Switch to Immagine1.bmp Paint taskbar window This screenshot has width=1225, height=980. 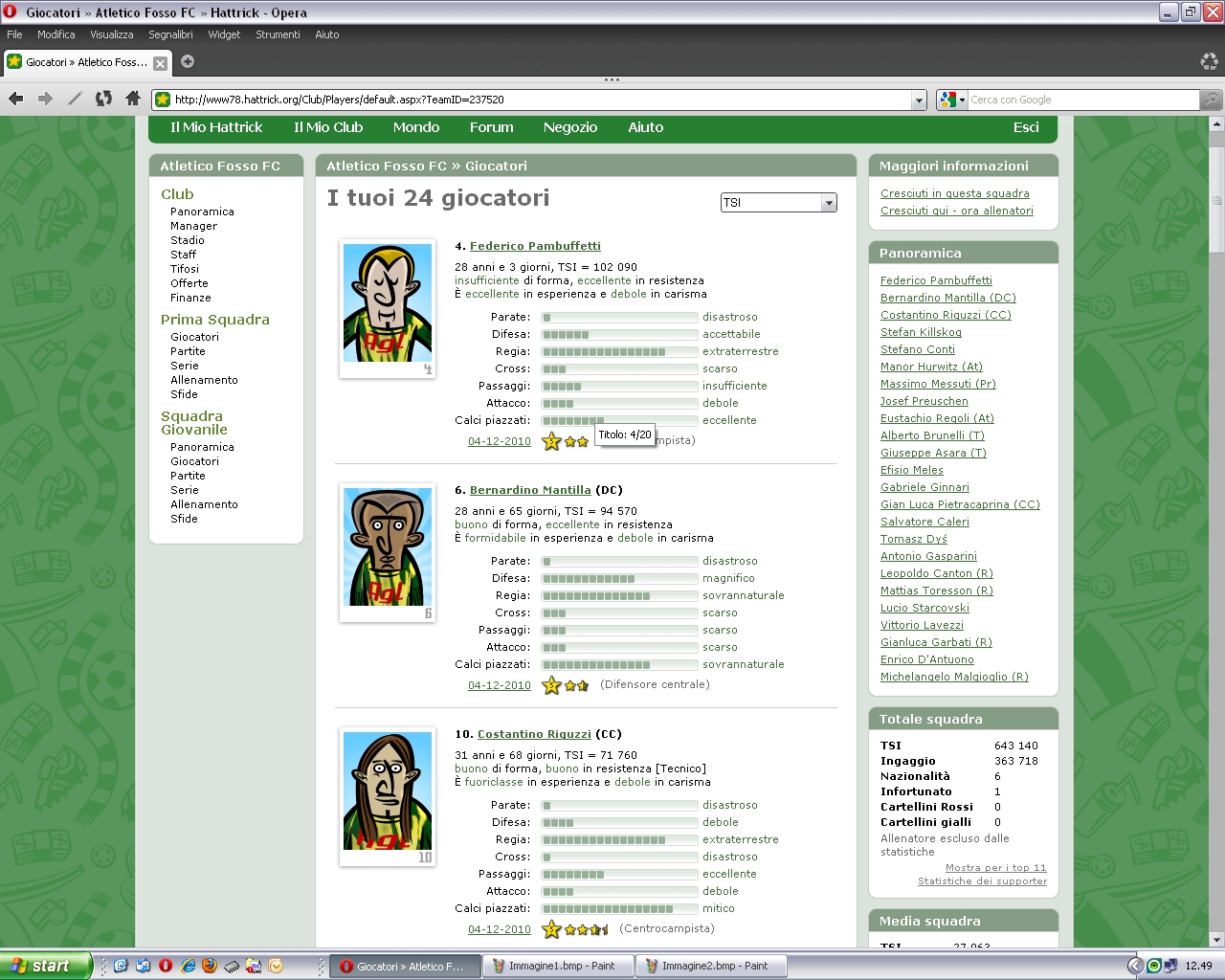click(x=558, y=966)
